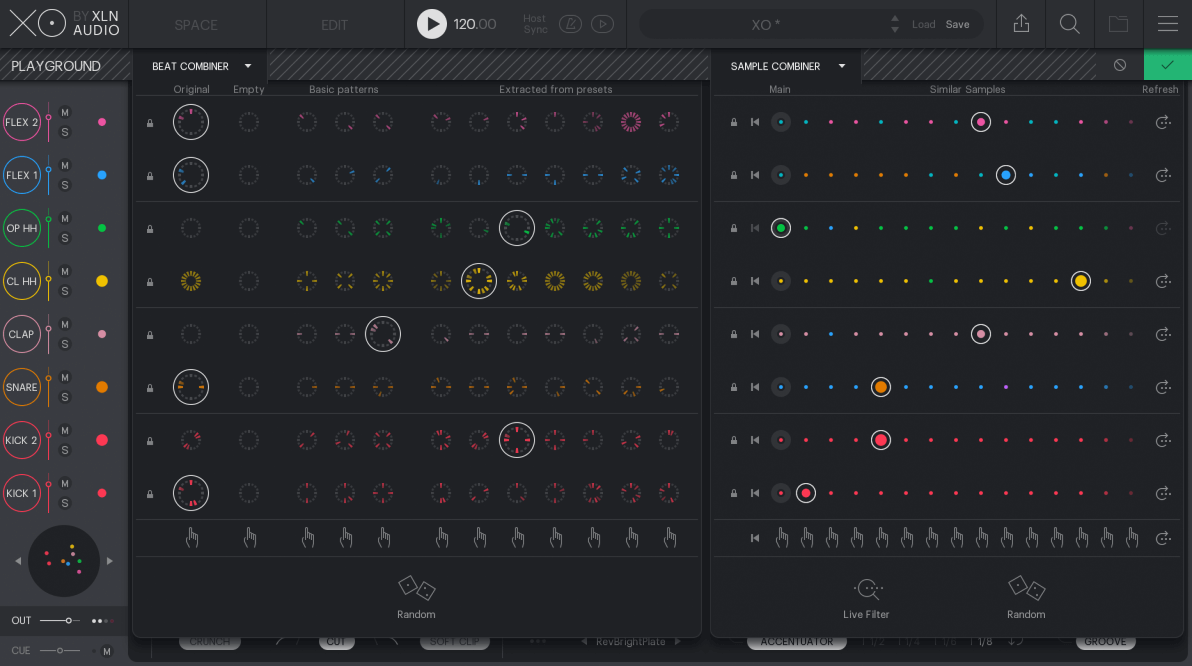Viewport: 1192px width, 666px height.
Task: Click the preset stepper arrows beside XO name
Action: [x=894, y=24]
